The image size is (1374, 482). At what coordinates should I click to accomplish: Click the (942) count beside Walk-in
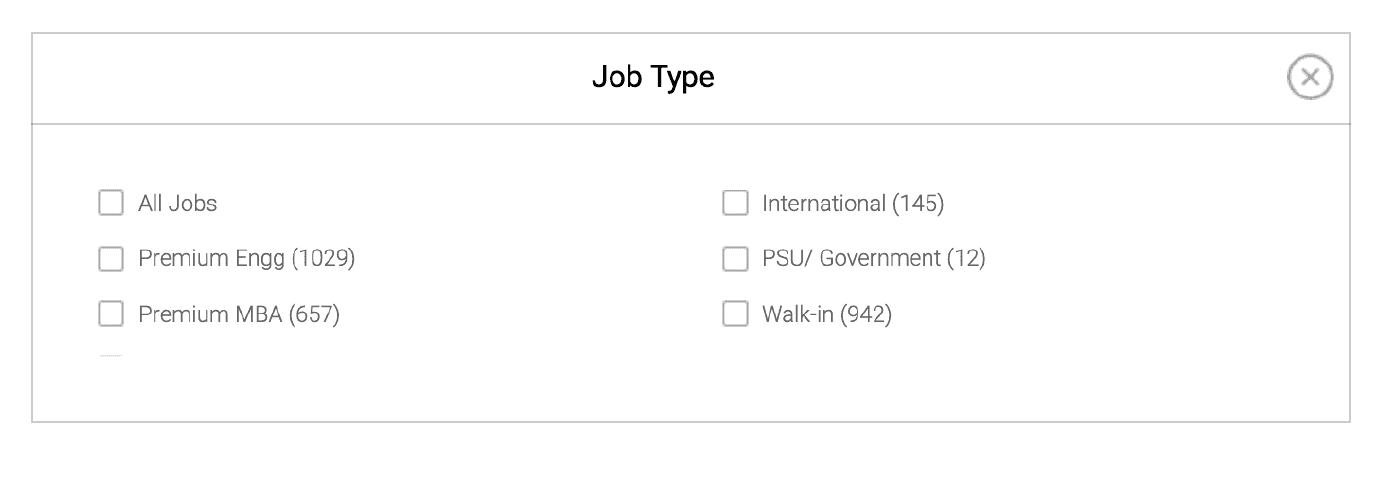pyautogui.click(x=866, y=315)
